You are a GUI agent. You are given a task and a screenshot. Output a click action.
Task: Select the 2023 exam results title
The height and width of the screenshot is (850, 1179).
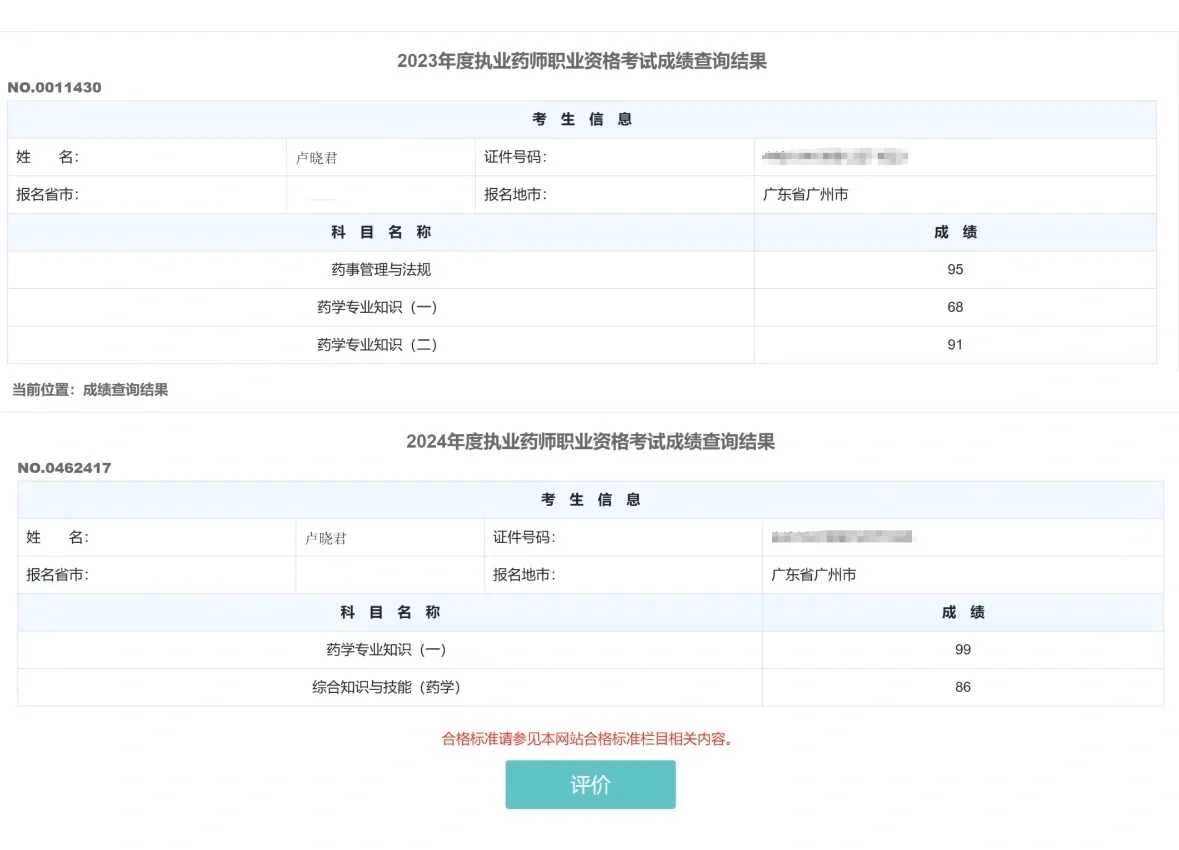589,60
